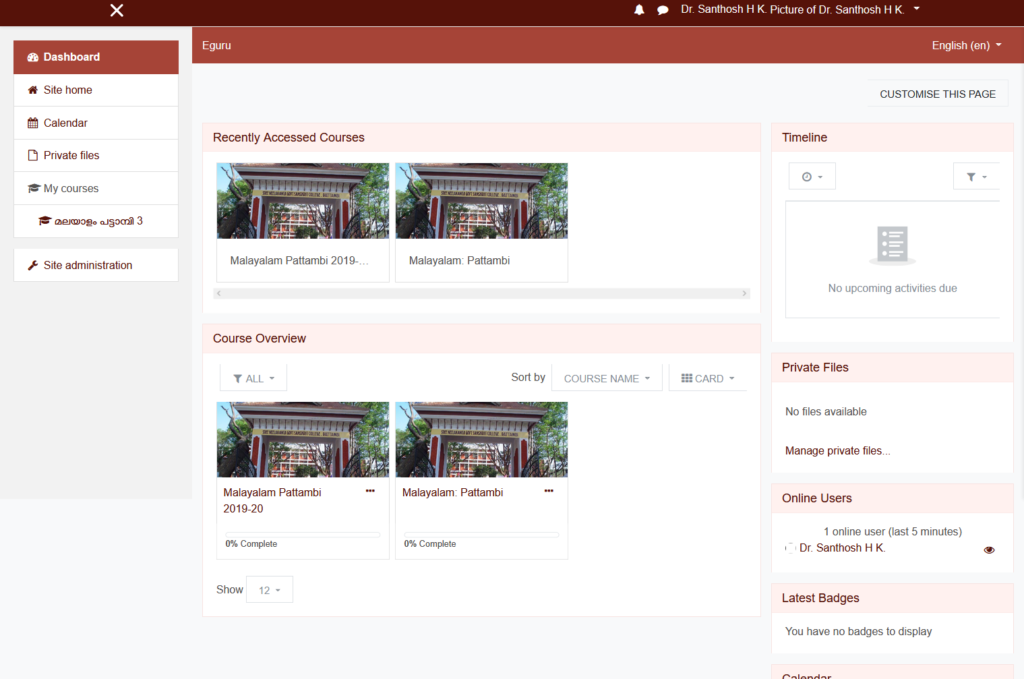Click three-dots menu on Malayalam Pattambi 2019-20 card
This screenshot has height=679, width=1024.
click(x=370, y=491)
